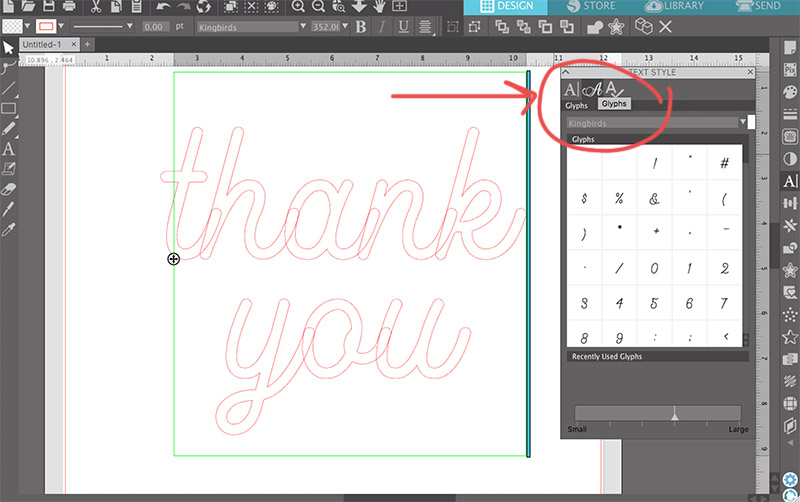Viewport: 800px width, 502px height.
Task: Select the Line drawing tool
Action: 8,88
